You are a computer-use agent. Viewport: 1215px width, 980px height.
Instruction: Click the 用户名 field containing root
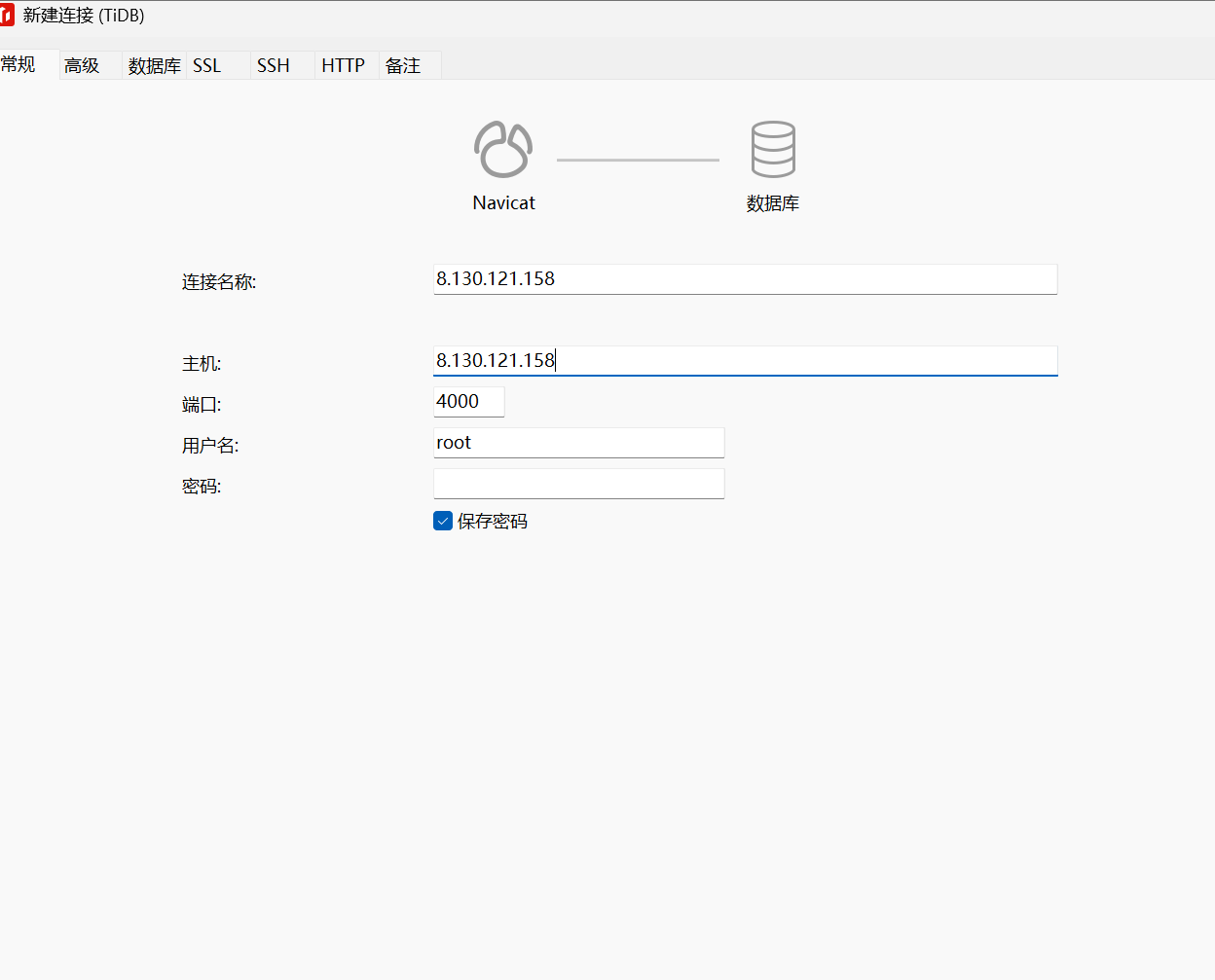click(578, 443)
